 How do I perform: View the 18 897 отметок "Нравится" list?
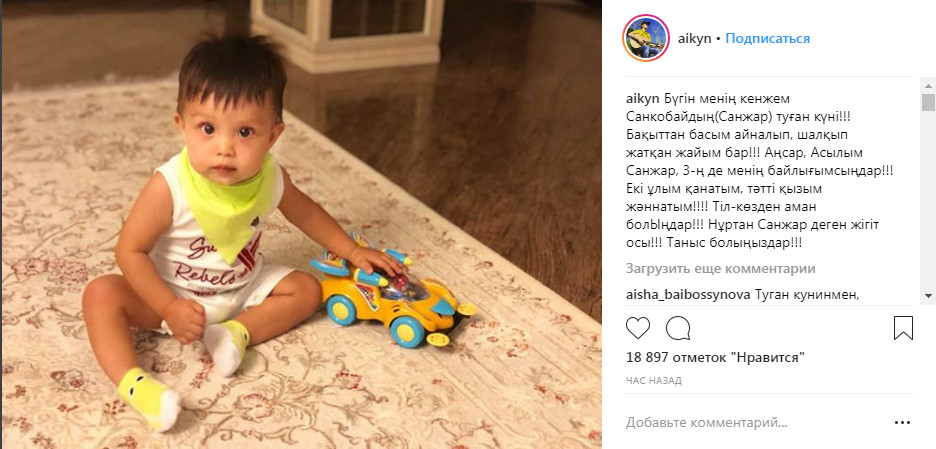tap(716, 358)
